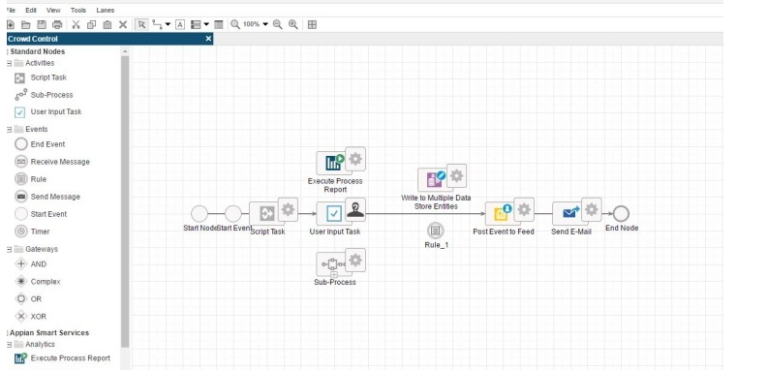
Task: Open the Tools menu
Action: pos(78,10)
